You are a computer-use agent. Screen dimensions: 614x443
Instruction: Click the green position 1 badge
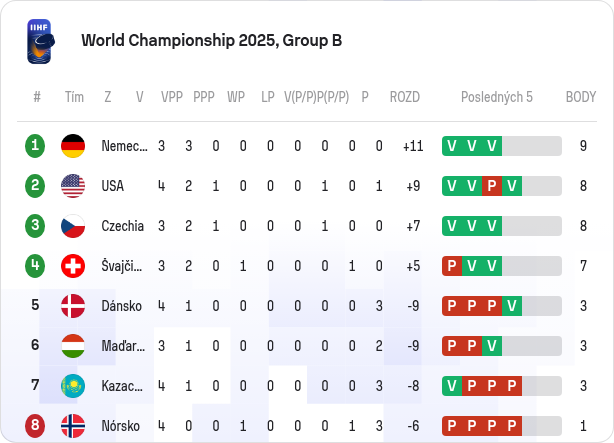[x=35, y=146]
